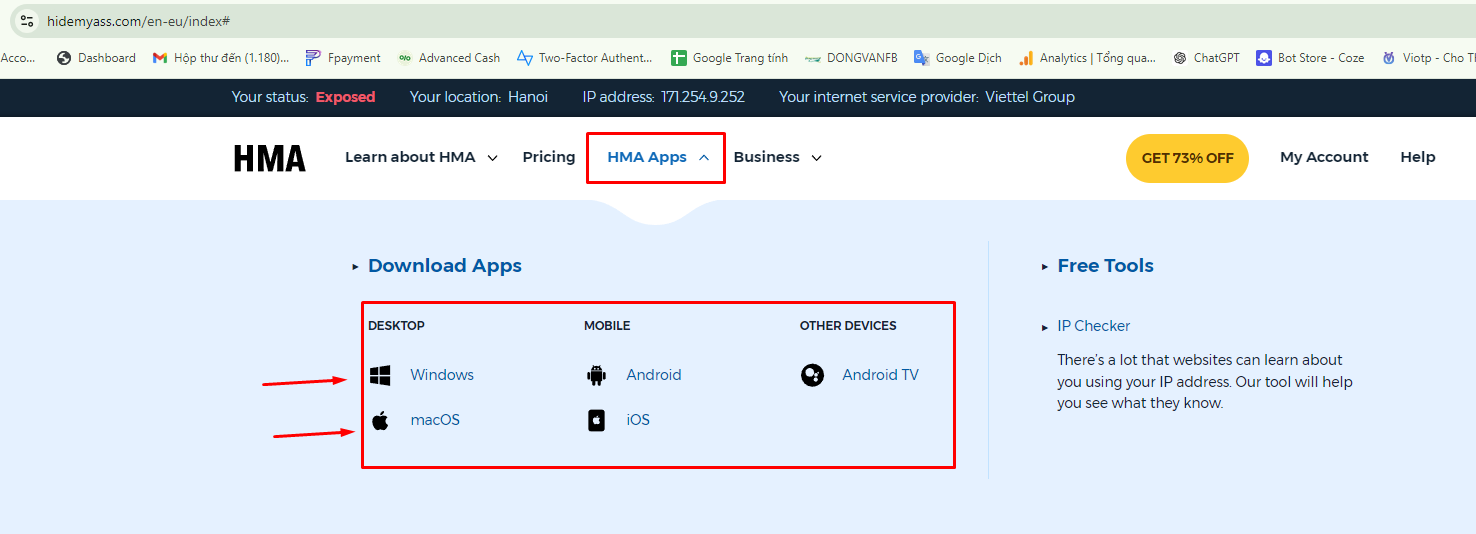Select the iOS download link
The width and height of the screenshot is (1476, 534).
tap(638, 420)
